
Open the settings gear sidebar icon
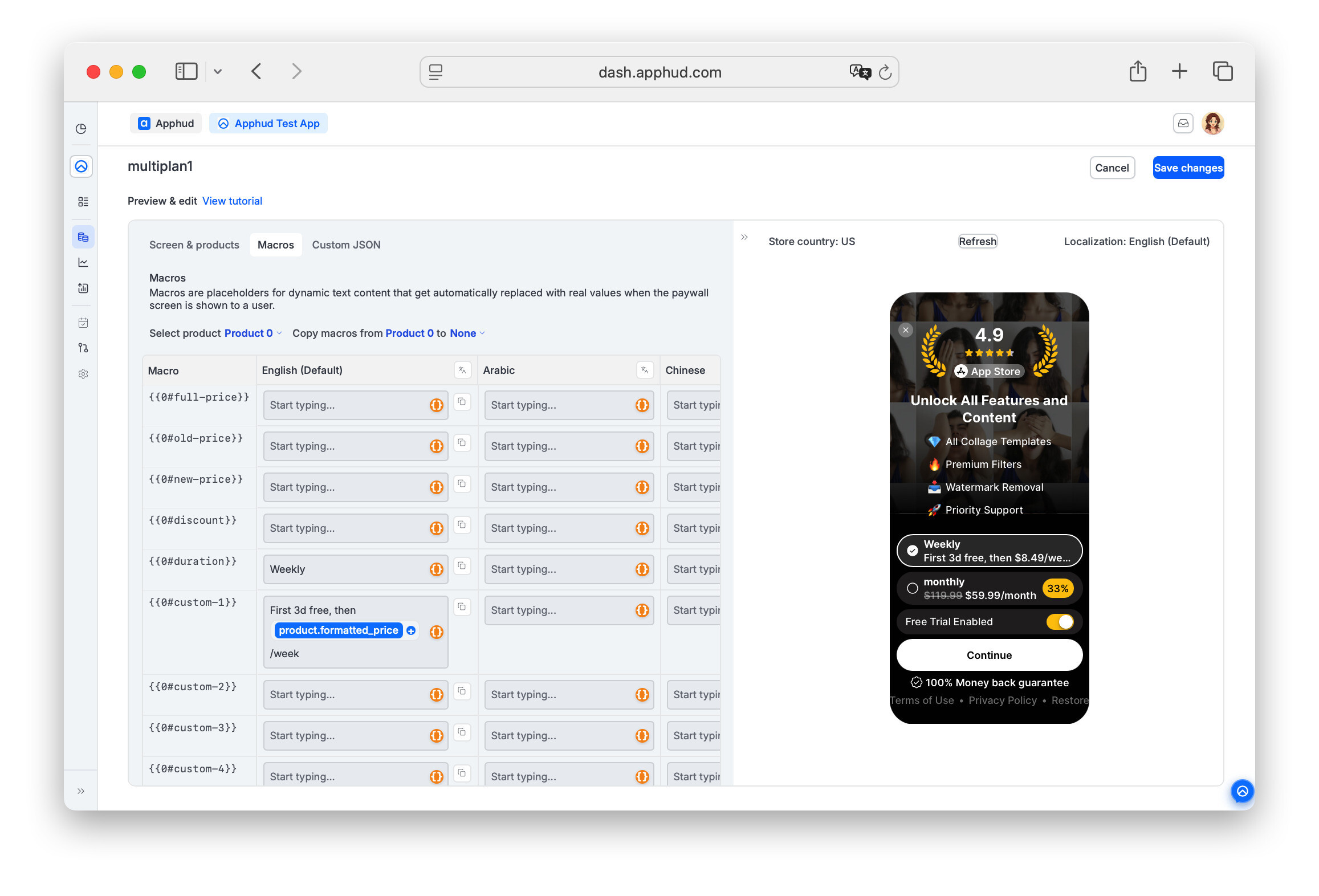[x=83, y=374]
